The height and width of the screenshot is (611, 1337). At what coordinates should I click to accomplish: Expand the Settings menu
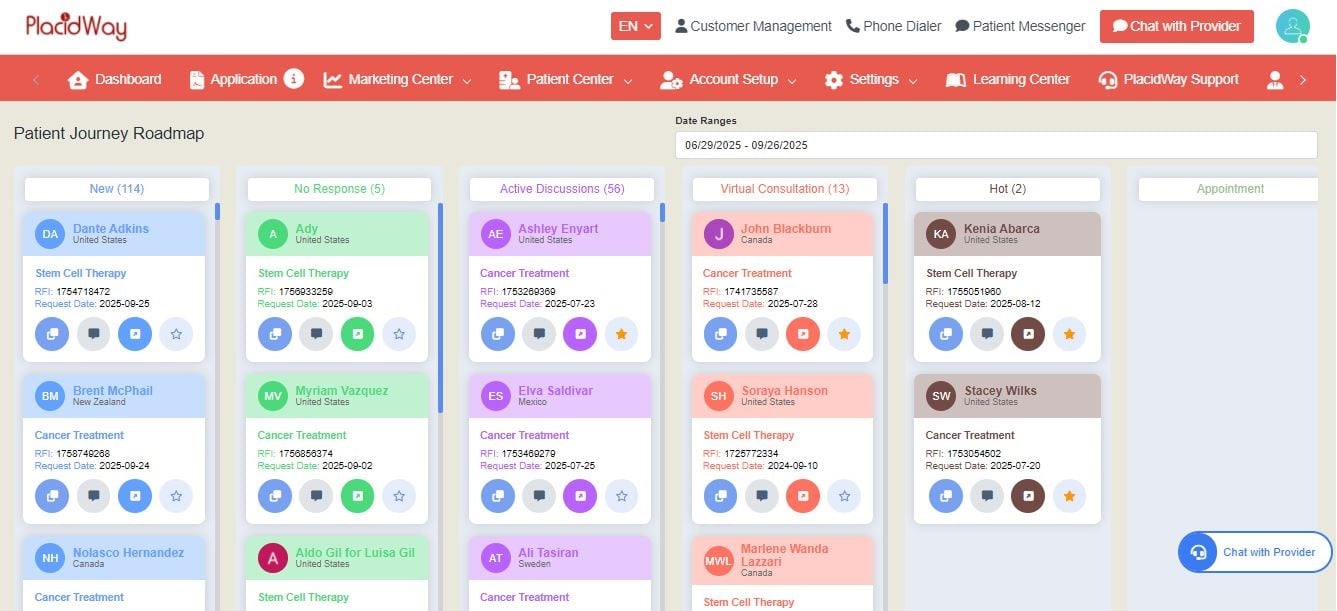click(x=871, y=80)
